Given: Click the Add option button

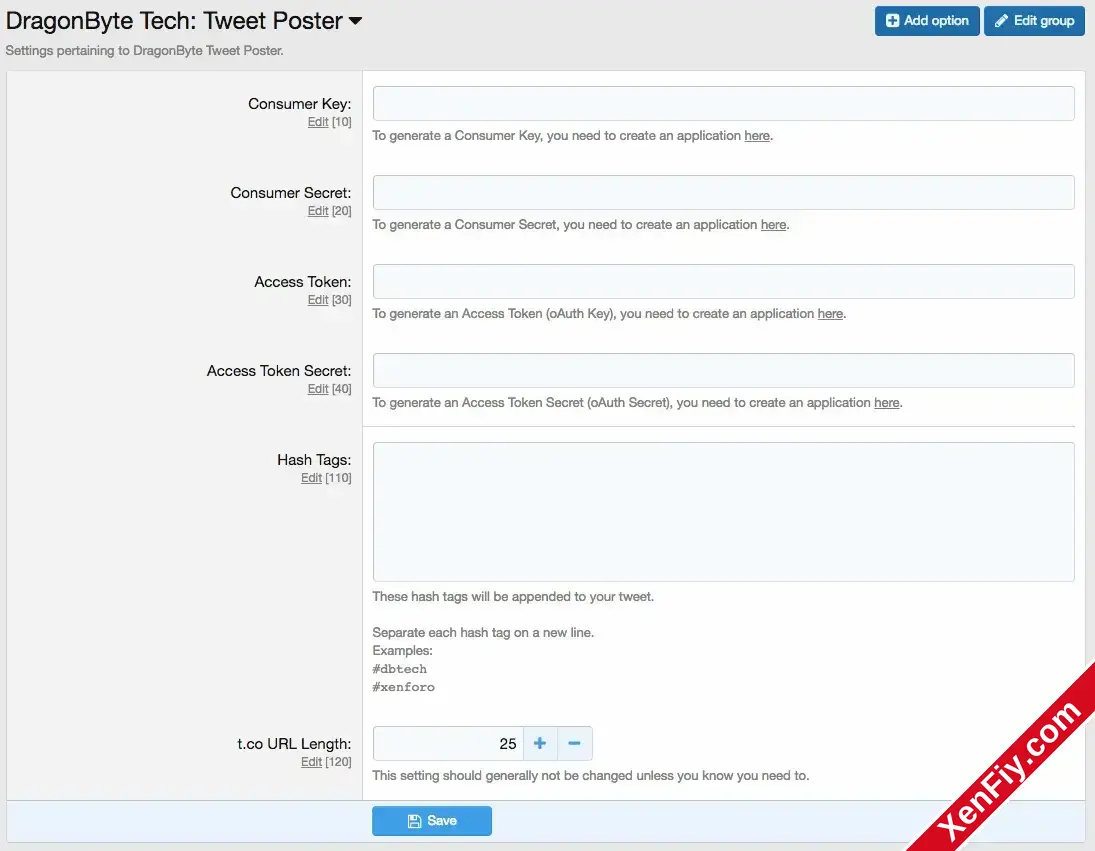Looking at the screenshot, I should tap(927, 21).
